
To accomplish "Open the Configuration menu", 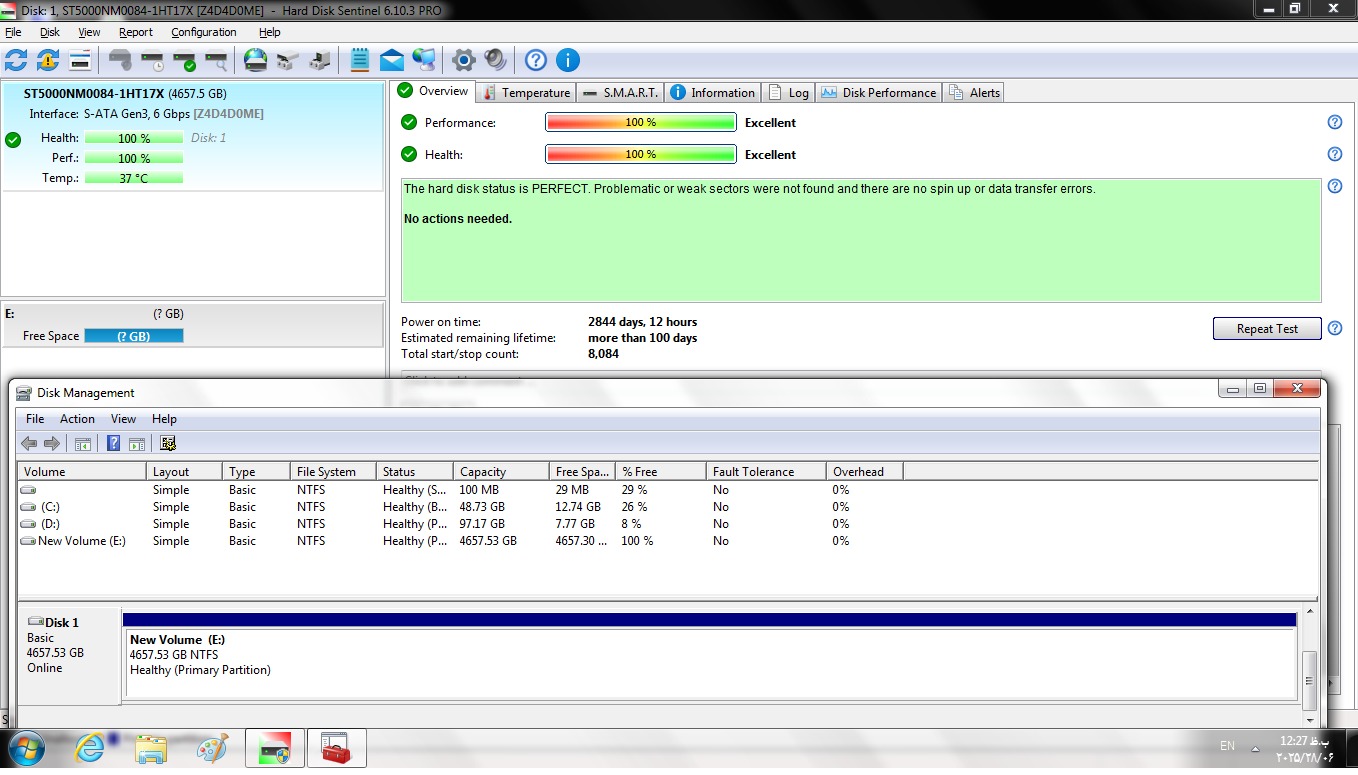I will tap(204, 32).
